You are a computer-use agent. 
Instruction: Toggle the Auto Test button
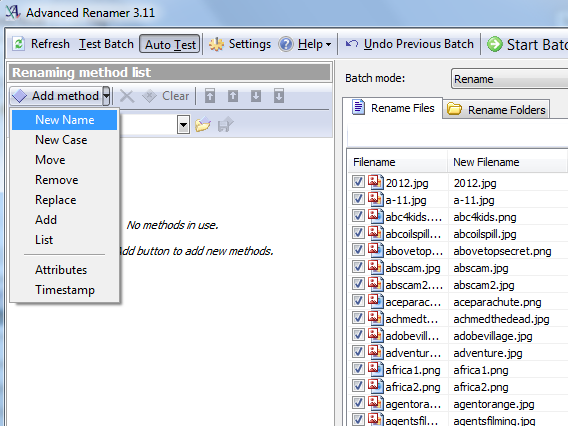(170, 45)
